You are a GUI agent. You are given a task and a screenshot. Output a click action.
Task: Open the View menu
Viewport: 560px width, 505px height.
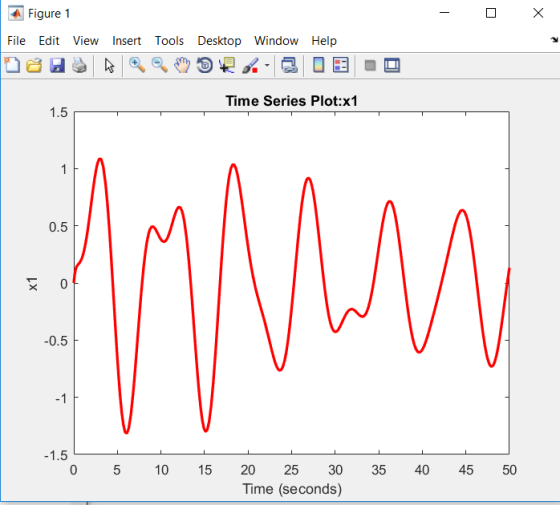tap(86, 41)
